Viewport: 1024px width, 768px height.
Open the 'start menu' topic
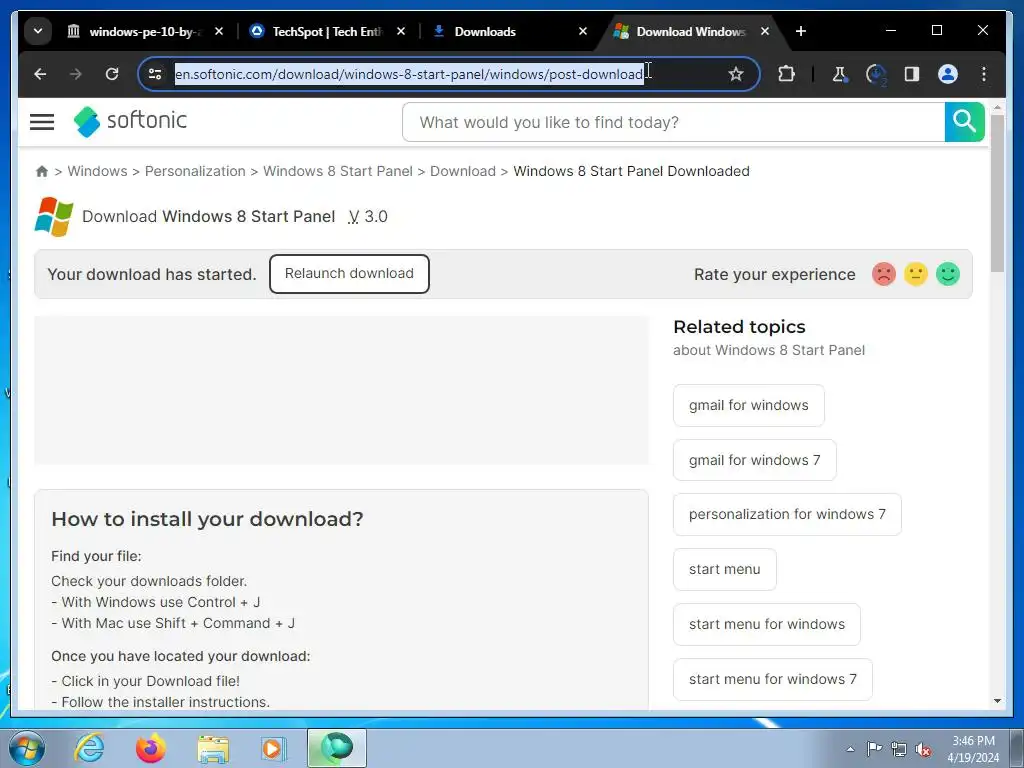click(x=724, y=569)
